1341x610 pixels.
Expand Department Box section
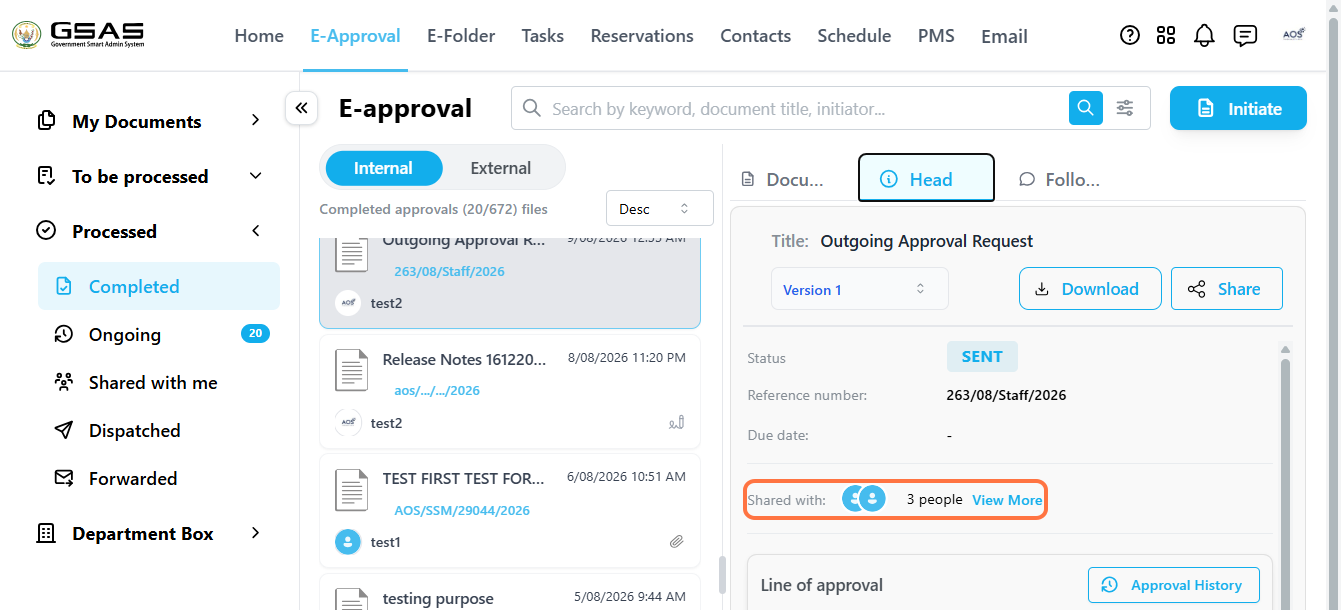256,533
